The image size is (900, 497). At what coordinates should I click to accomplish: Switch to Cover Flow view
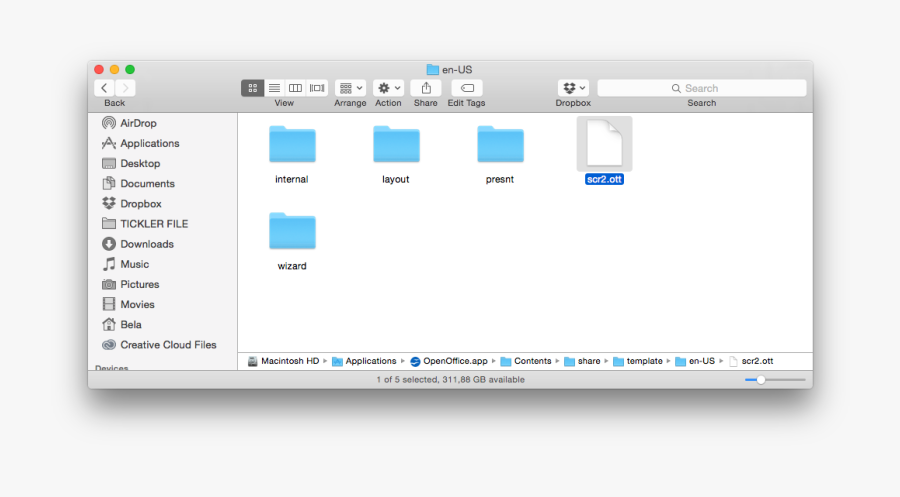point(317,88)
